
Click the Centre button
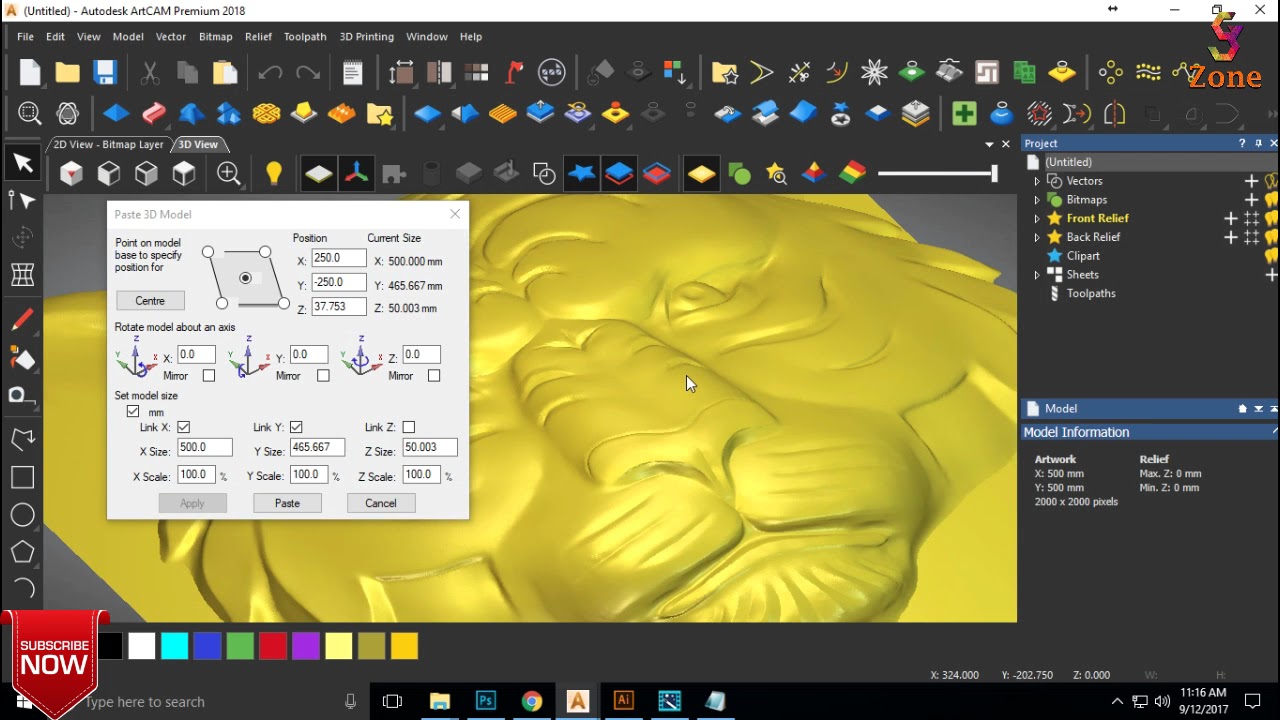point(150,301)
